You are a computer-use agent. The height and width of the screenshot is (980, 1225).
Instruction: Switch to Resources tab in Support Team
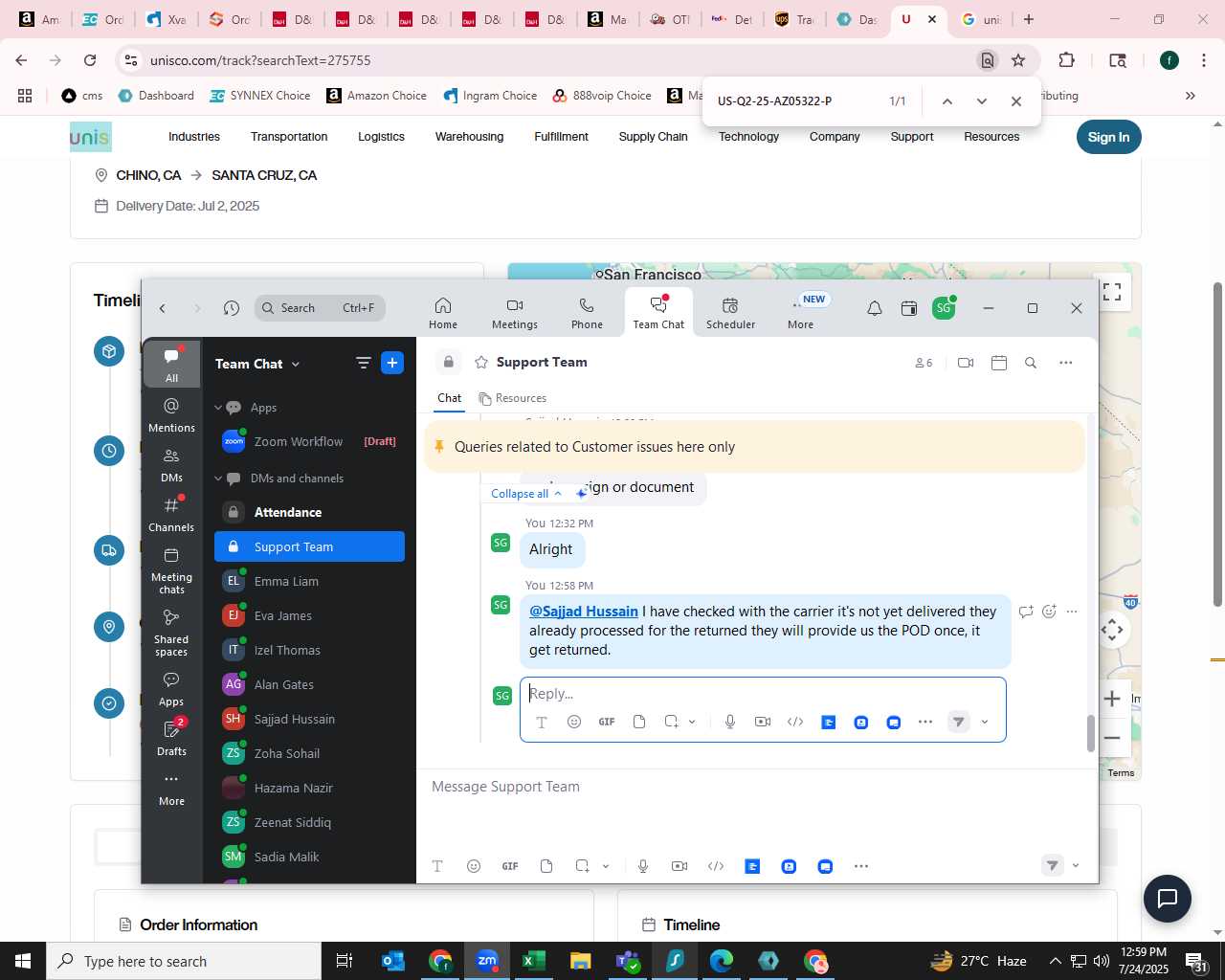pos(513,398)
